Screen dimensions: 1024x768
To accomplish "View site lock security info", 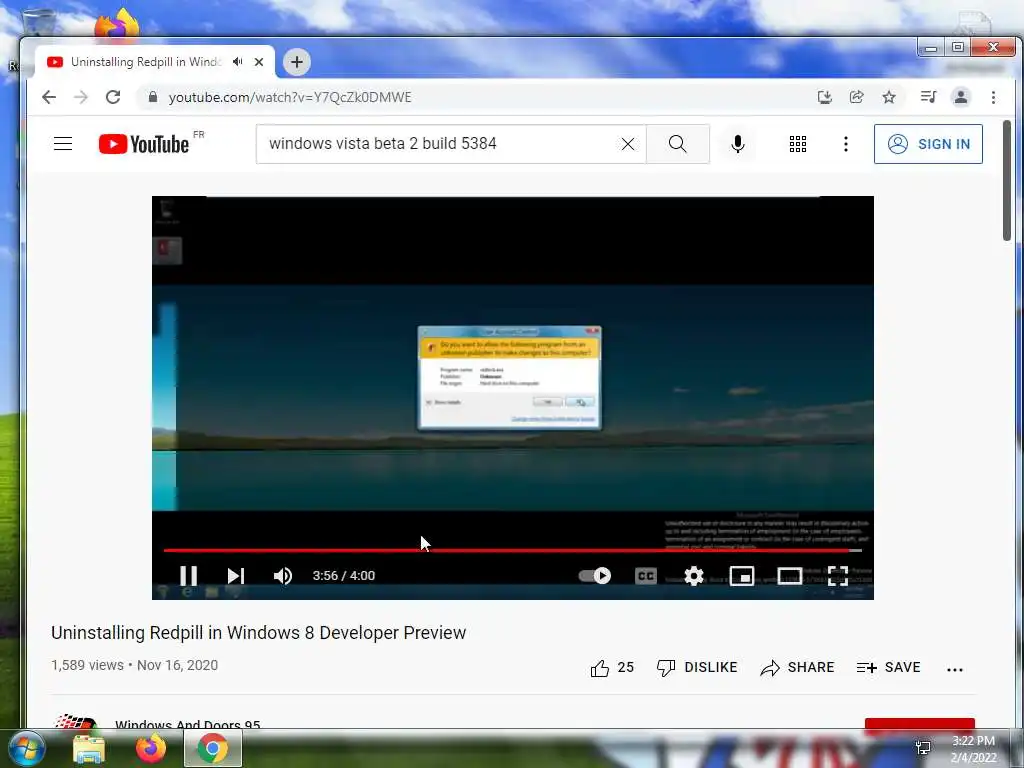I will [153, 97].
